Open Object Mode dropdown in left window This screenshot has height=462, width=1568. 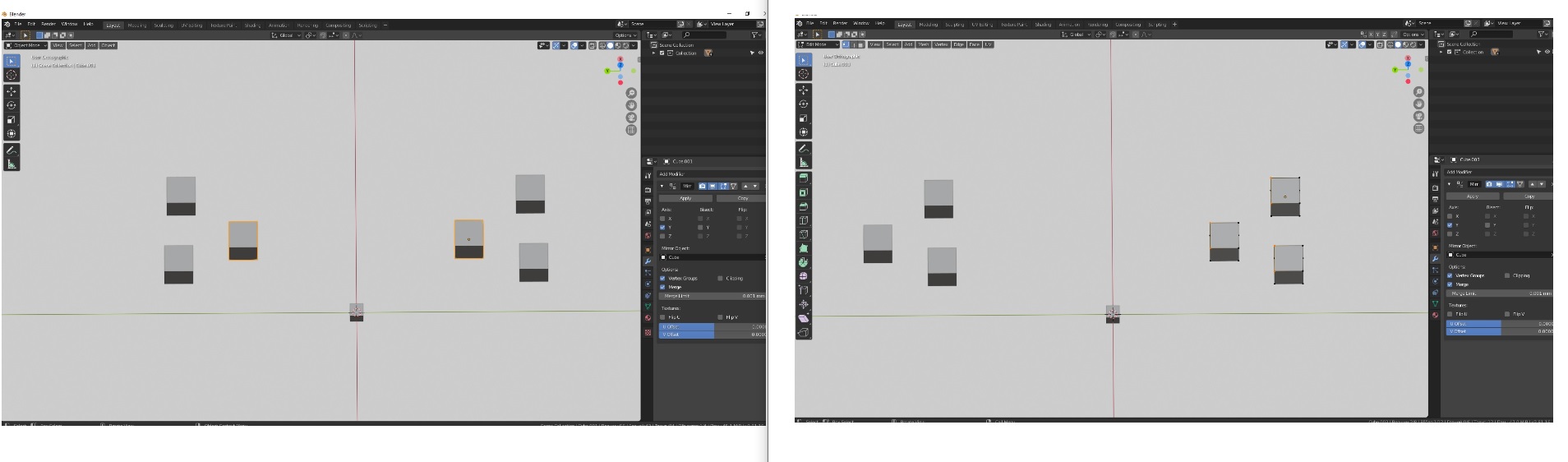[25, 45]
